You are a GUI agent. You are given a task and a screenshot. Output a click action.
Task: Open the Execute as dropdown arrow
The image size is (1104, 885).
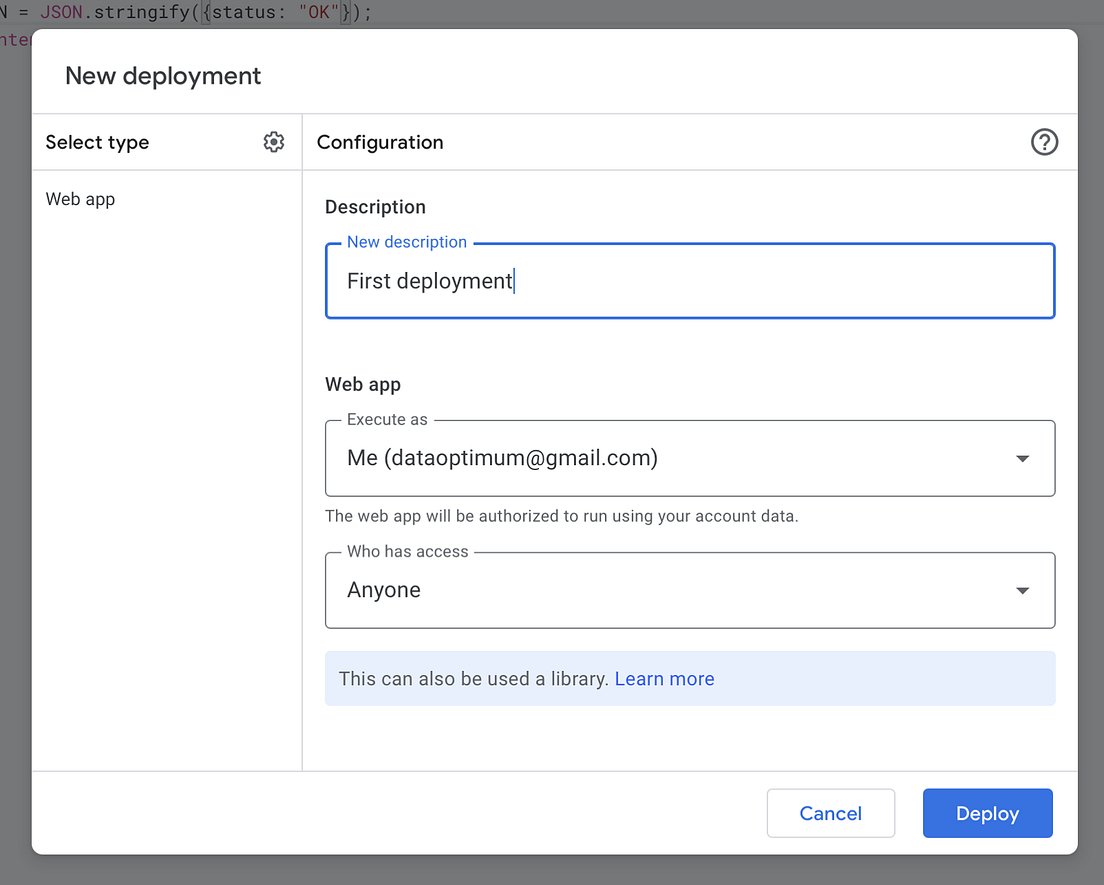point(1022,458)
